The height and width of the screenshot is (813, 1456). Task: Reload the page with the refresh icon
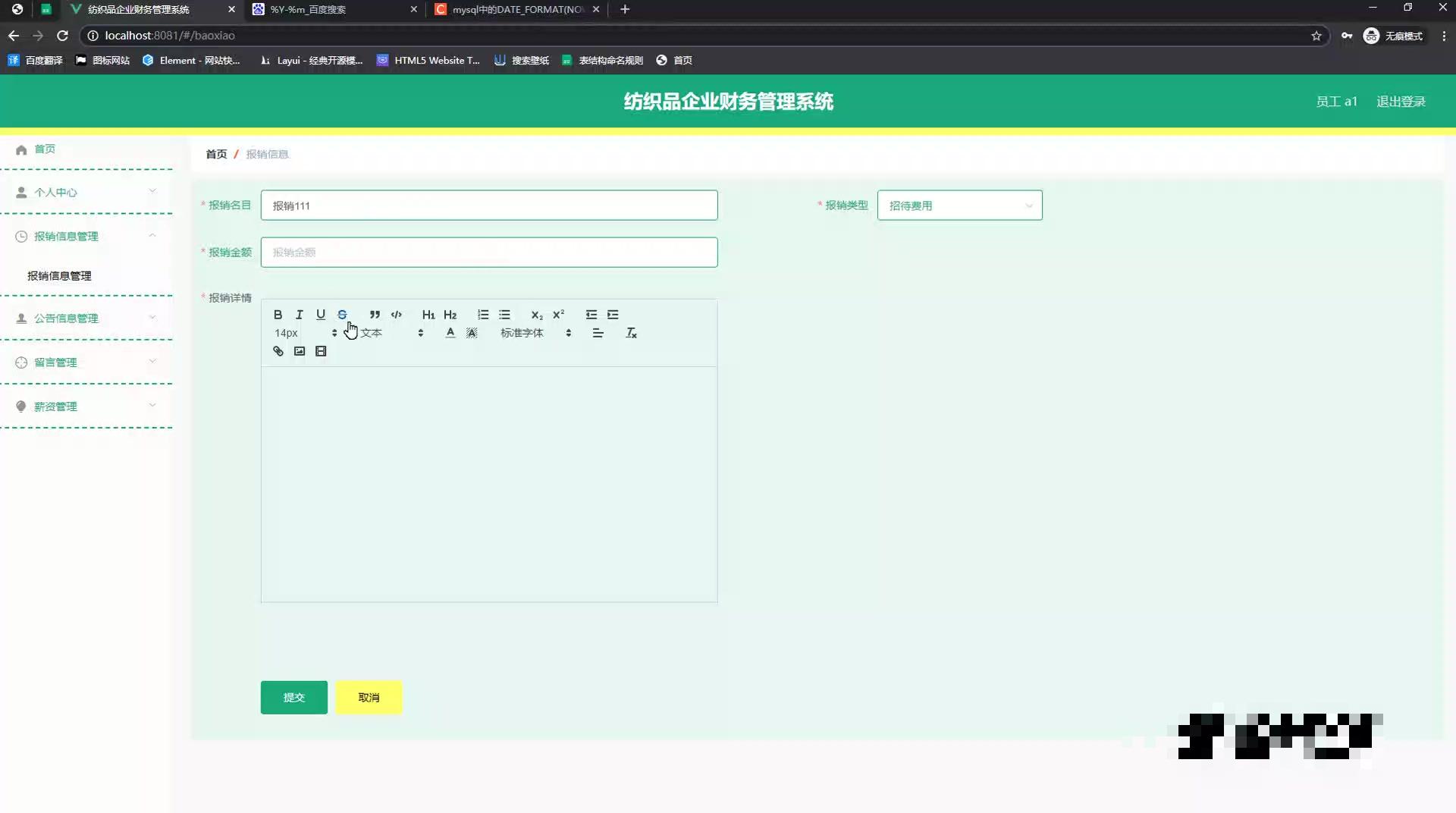coord(63,36)
